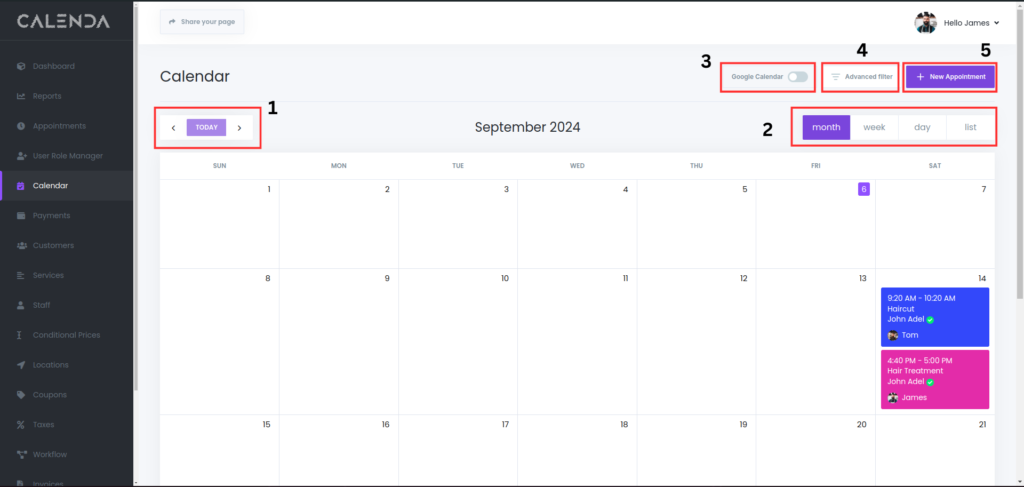Screen dimensions: 1024x487
Task: Click the New Appointment button
Action: click(950, 77)
